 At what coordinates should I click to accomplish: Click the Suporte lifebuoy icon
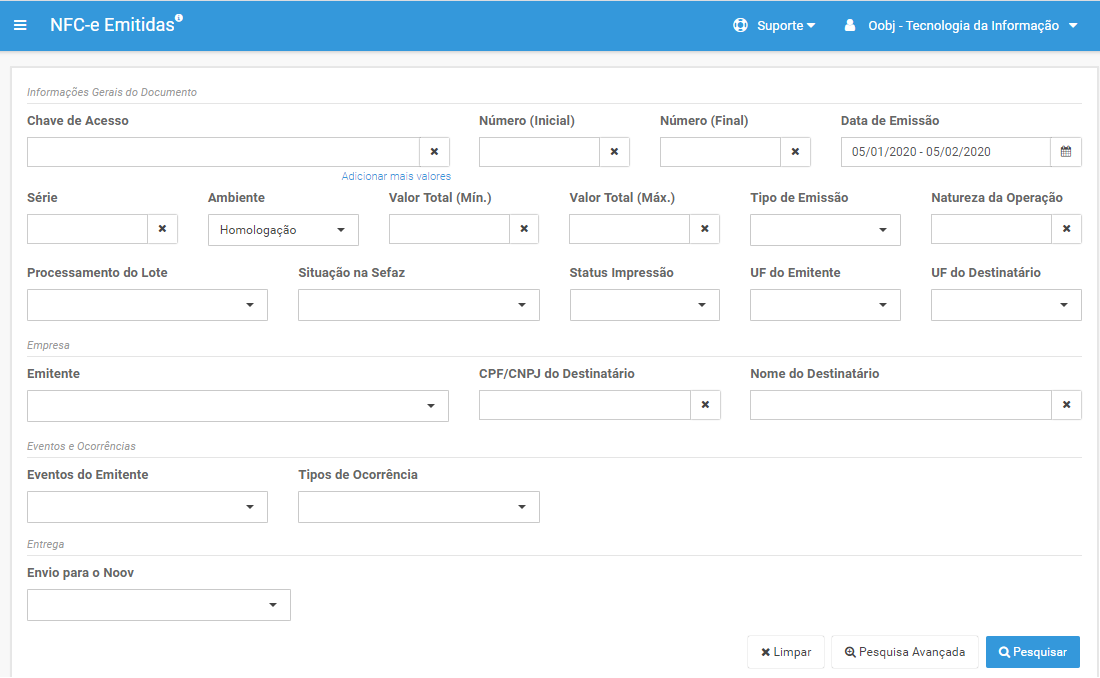740,25
